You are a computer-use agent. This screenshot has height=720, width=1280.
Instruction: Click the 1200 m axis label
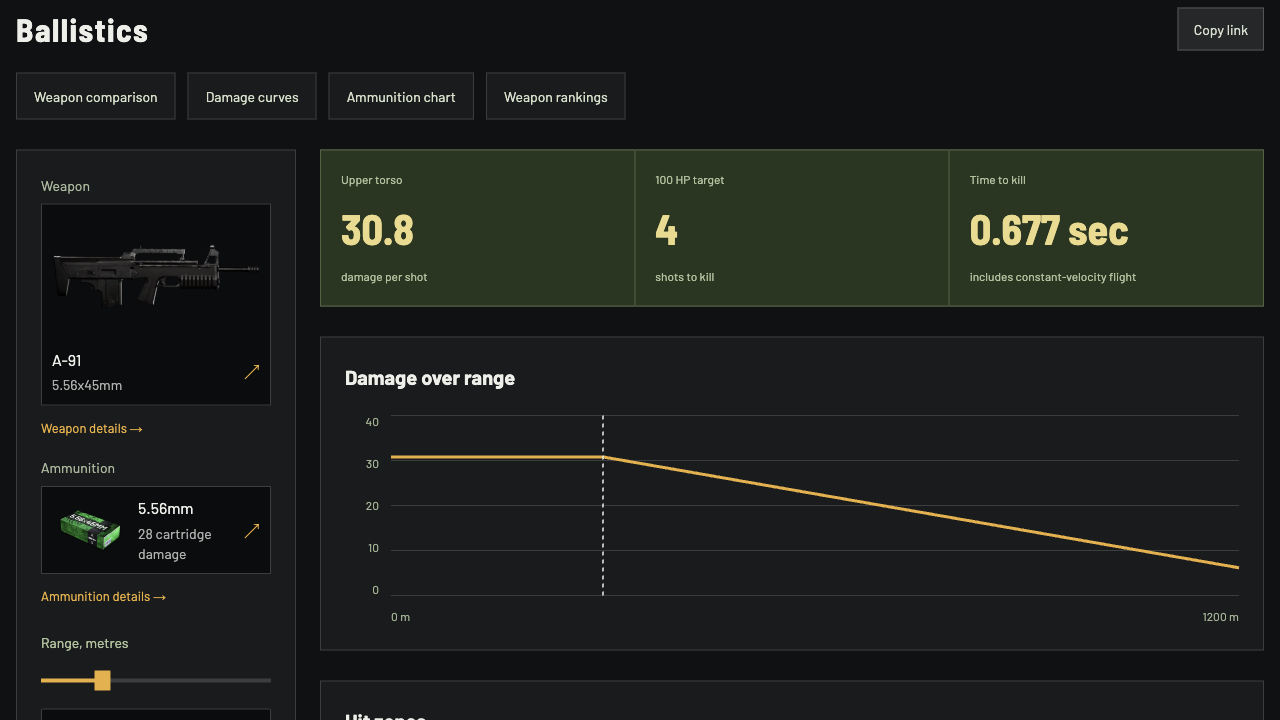1220,617
